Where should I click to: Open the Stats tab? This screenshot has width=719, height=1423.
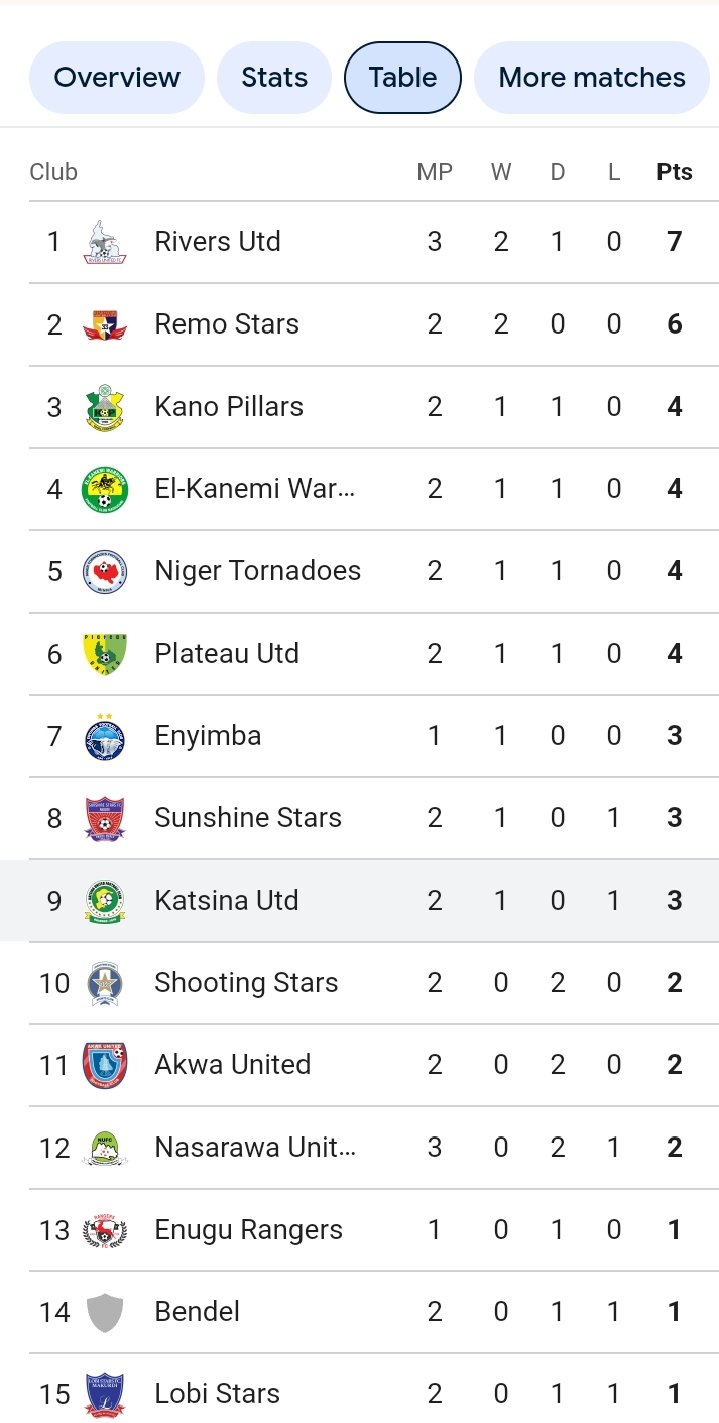(275, 78)
